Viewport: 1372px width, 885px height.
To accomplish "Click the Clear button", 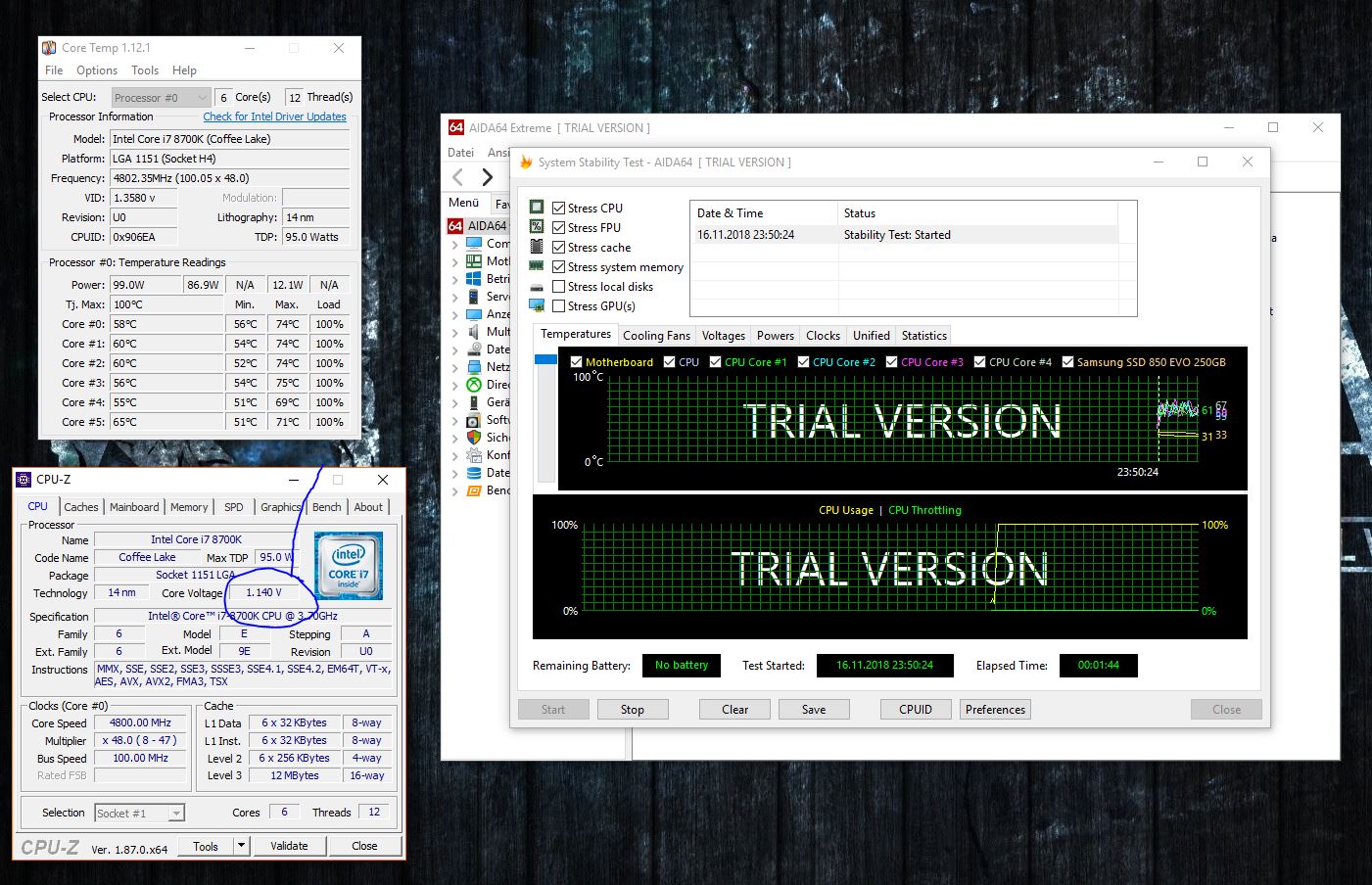I will [735, 710].
